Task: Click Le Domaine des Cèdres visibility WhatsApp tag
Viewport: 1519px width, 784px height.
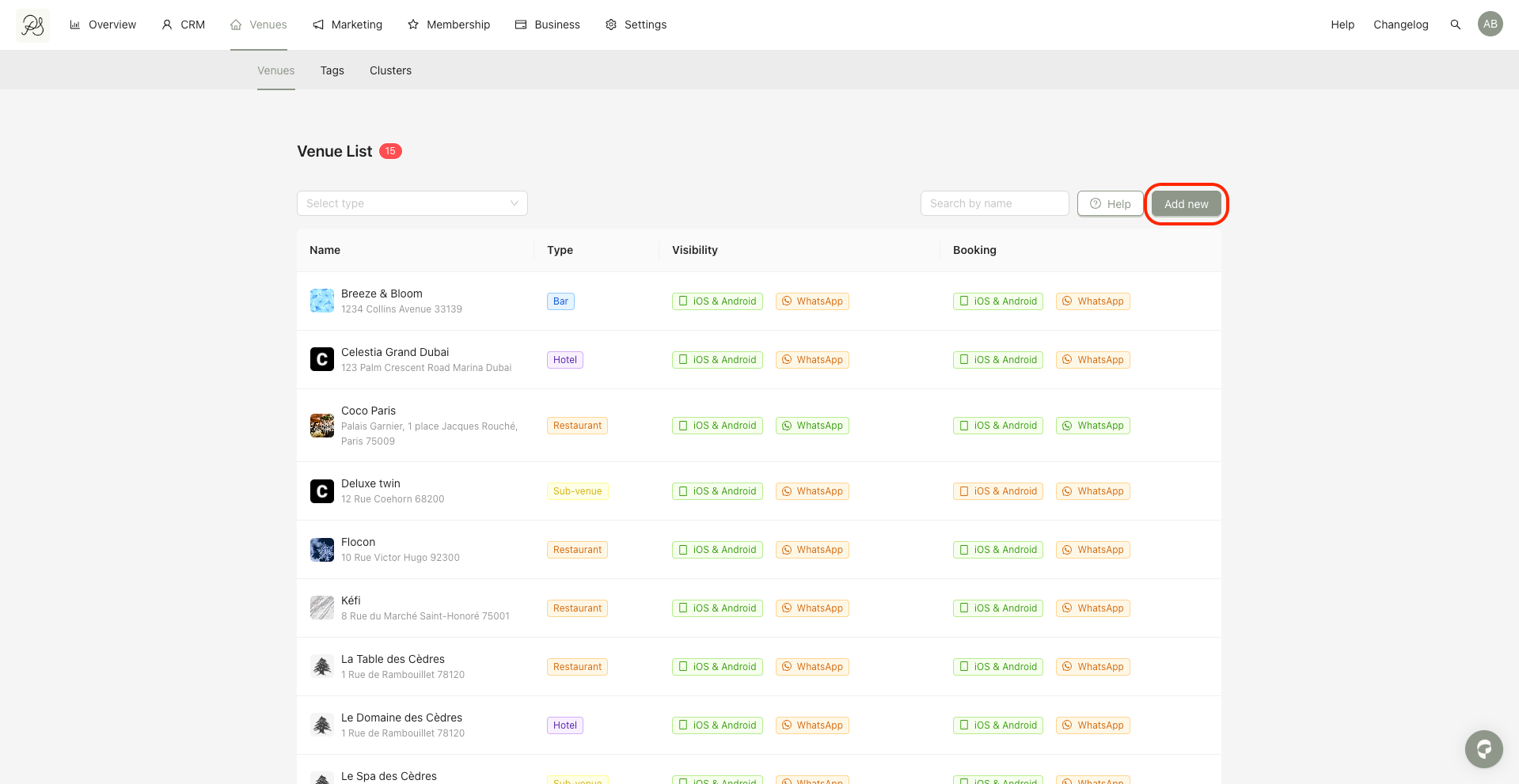Action: point(812,725)
